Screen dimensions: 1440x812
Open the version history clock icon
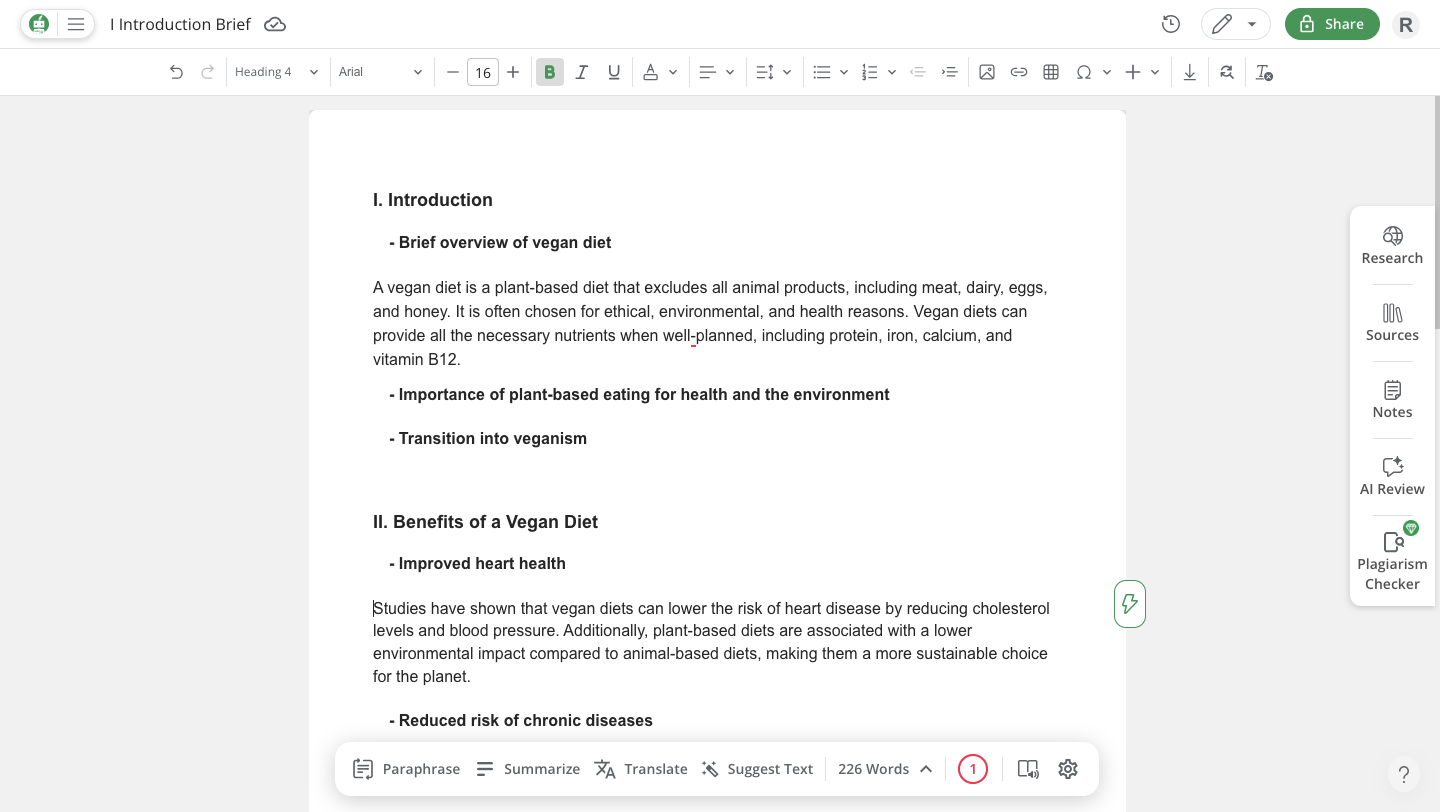pos(1171,24)
